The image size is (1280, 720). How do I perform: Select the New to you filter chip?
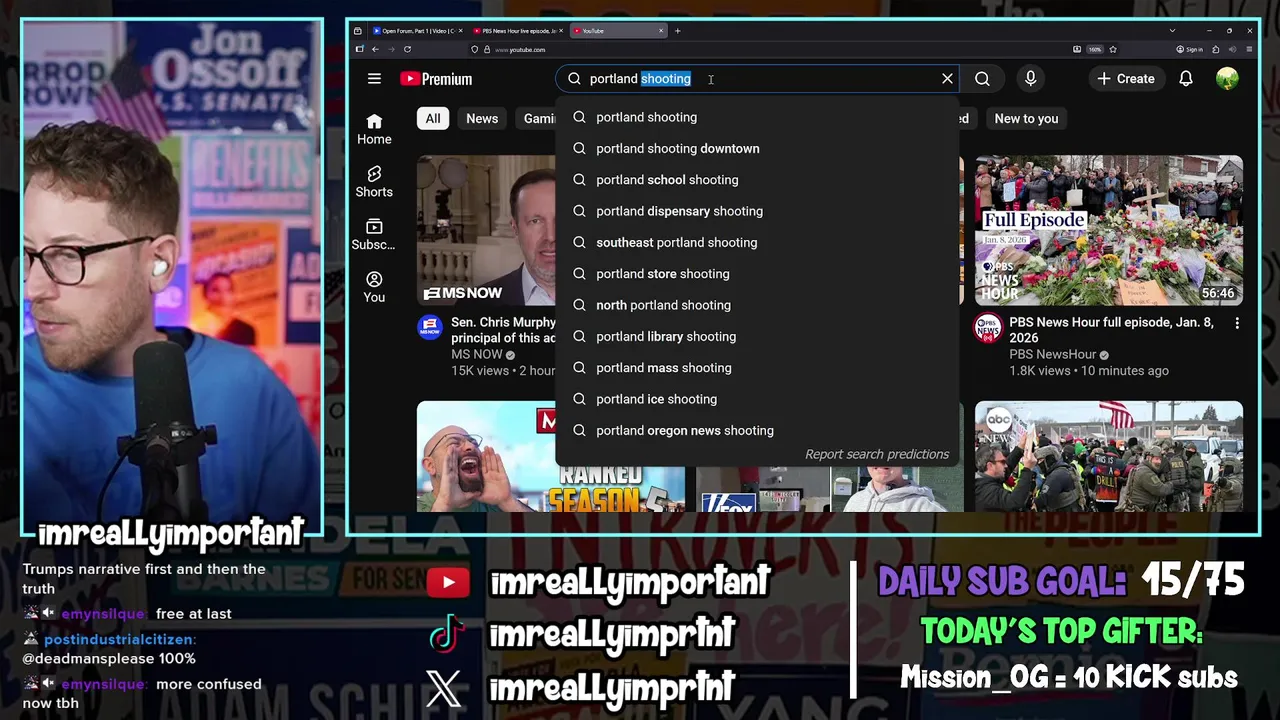coord(1026,119)
